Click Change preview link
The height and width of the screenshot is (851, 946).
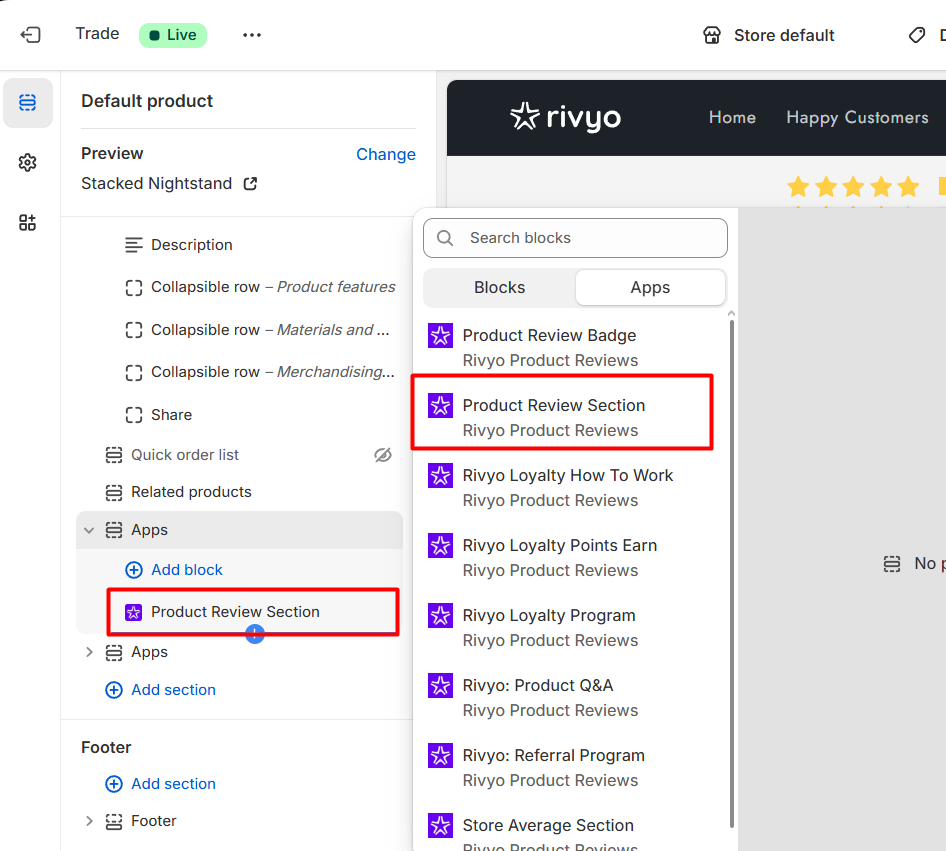pos(386,154)
